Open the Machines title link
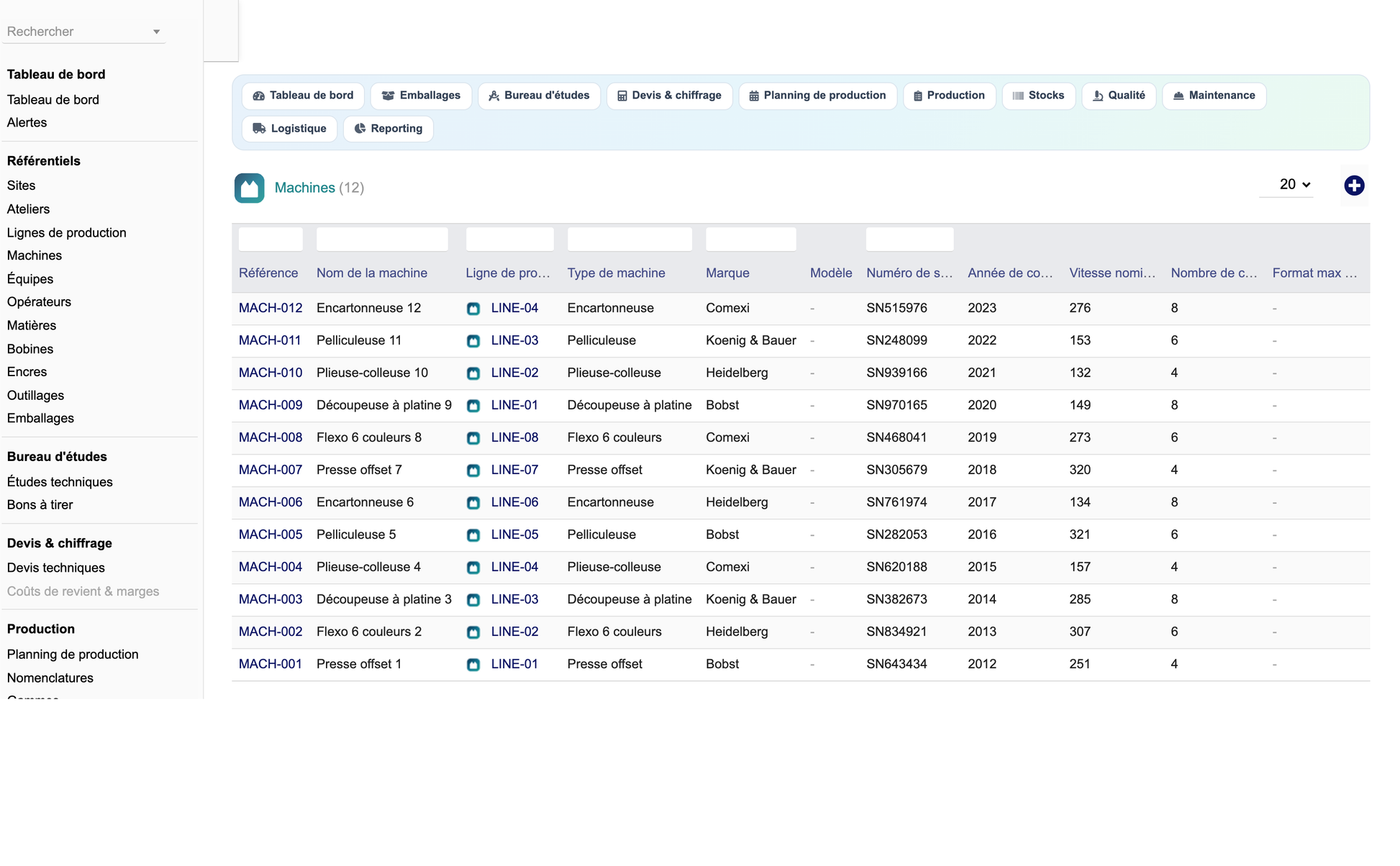The height and width of the screenshot is (866, 1400). coord(305,188)
